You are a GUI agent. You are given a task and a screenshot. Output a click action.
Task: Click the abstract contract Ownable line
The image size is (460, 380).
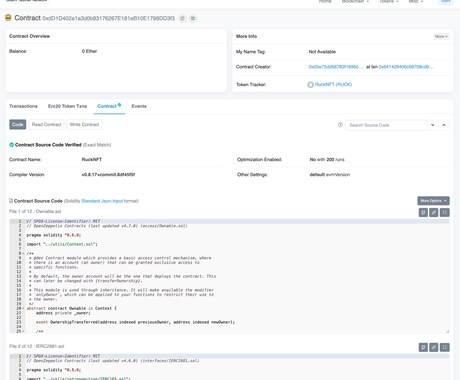[x=72, y=309]
